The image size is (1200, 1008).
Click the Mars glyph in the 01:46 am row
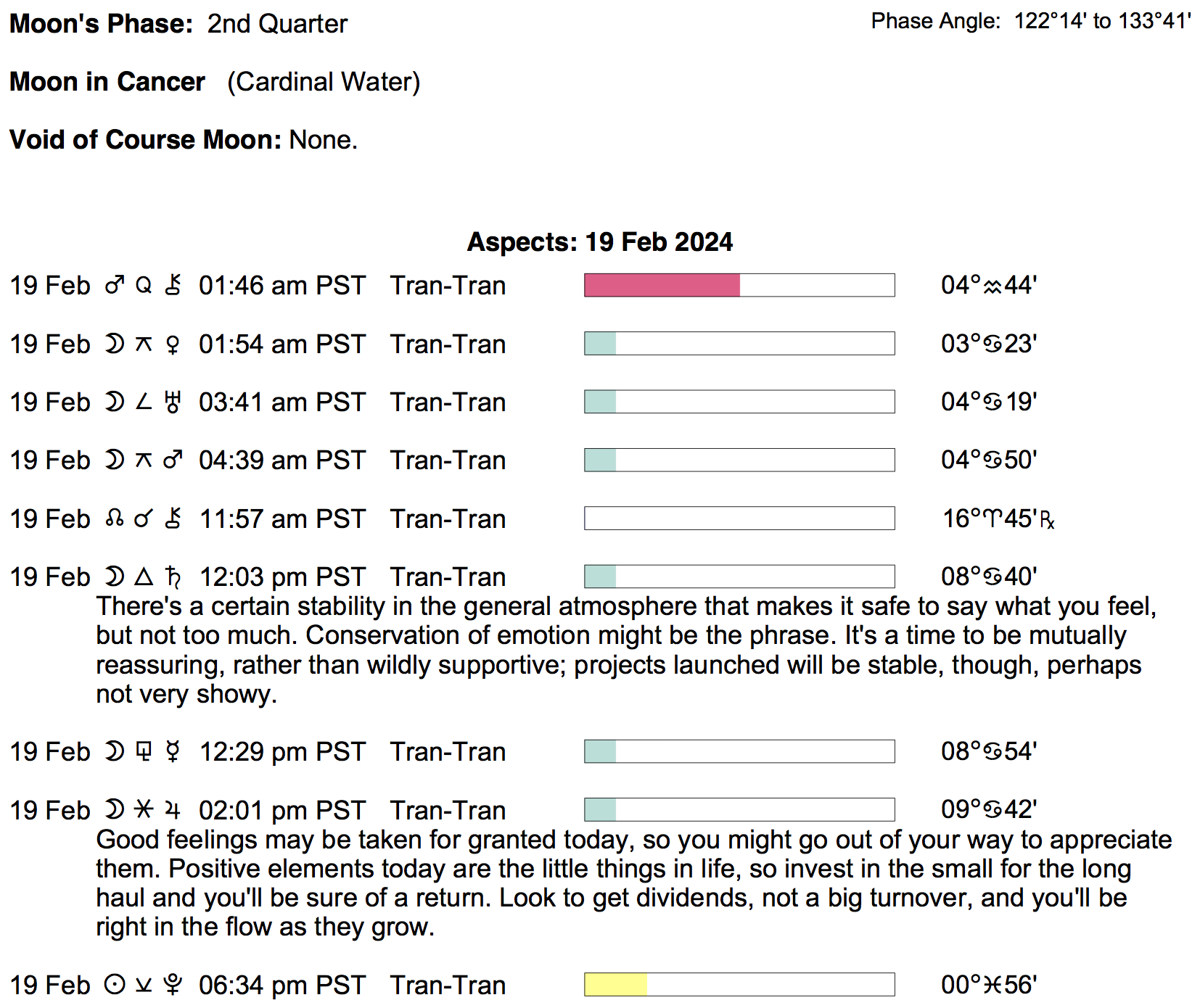pyautogui.click(x=115, y=286)
